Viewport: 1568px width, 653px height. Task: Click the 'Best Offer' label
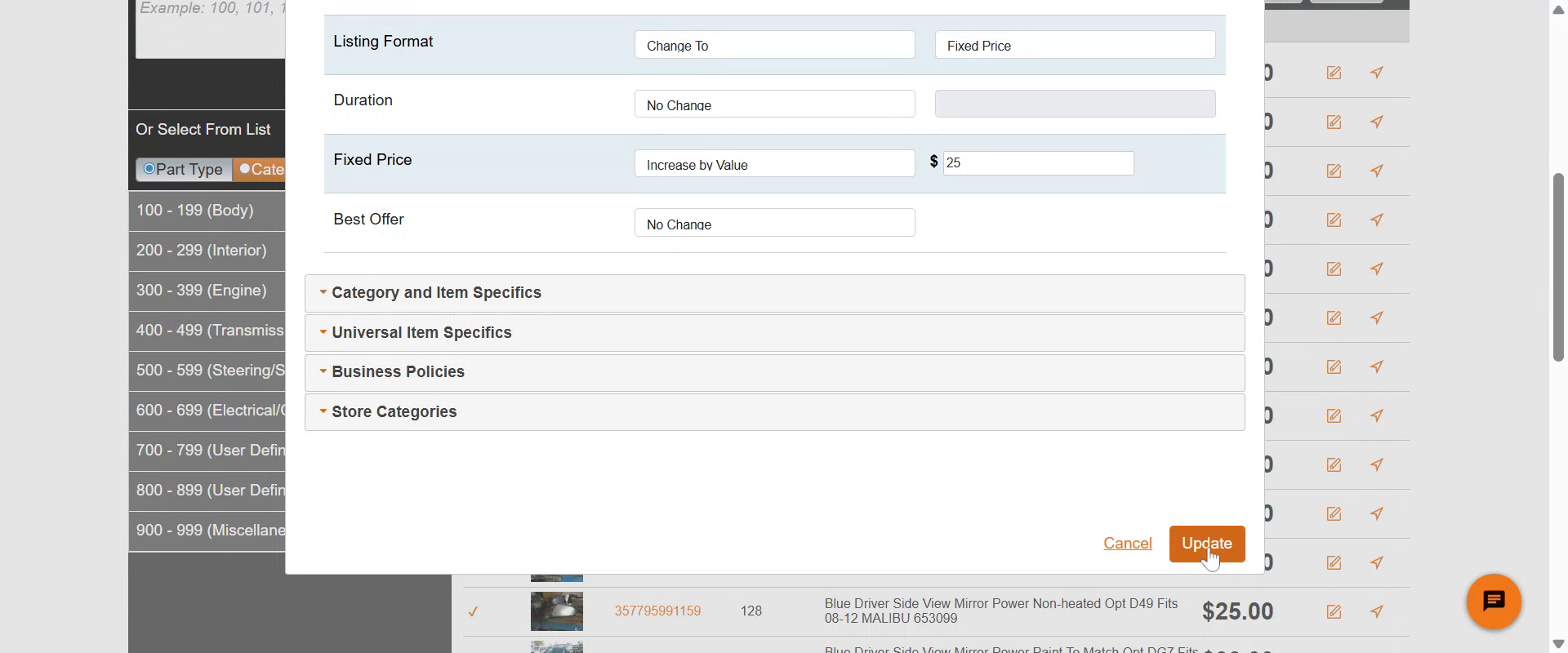[x=368, y=220]
